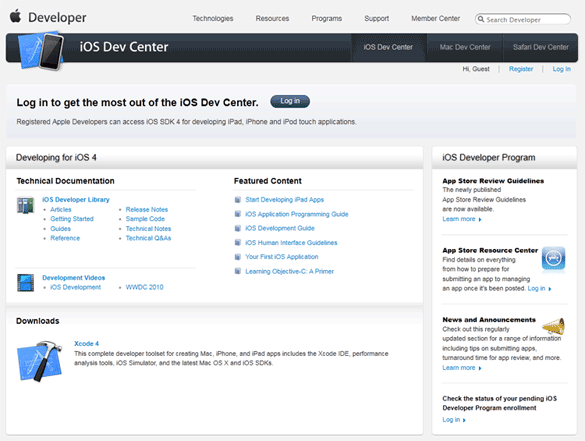Open the Development Videos link
The height and width of the screenshot is (441, 585).
(x=73, y=278)
